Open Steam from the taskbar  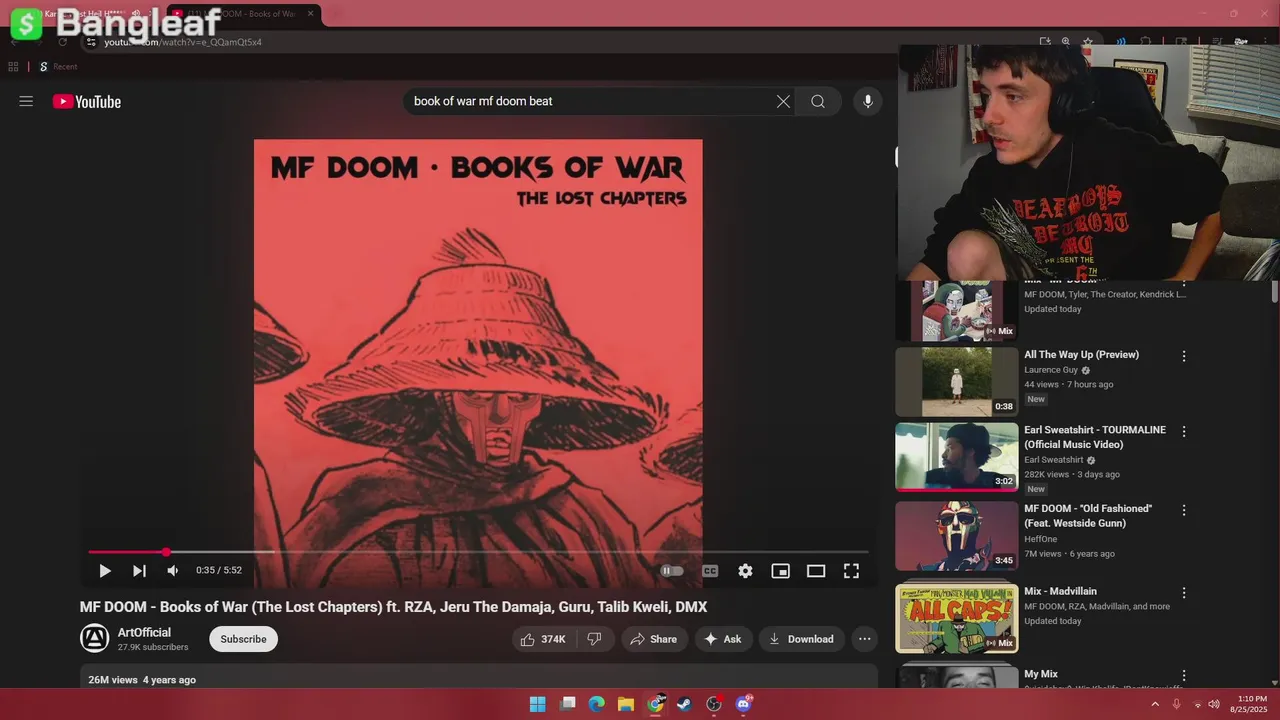[685, 704]
